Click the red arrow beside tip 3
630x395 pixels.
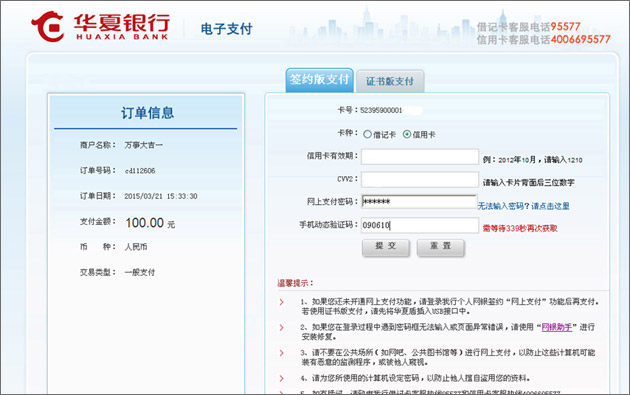[282, 353]
